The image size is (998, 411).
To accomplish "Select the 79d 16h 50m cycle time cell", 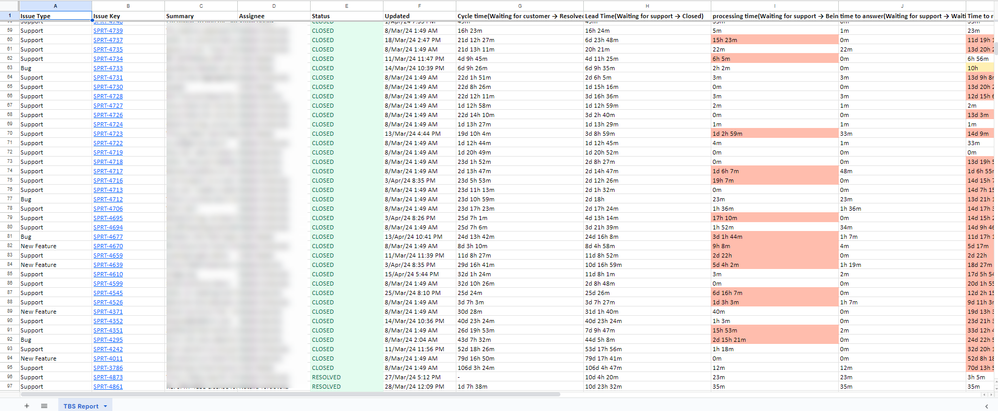I will [x=519, y=359].
